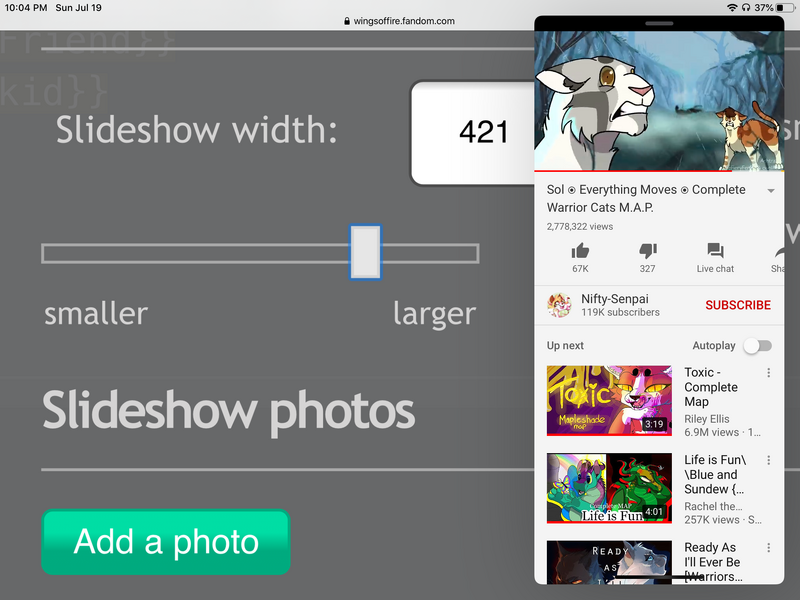800x600 pixels.
Task: Toggle the Autoplay switch
Action: tap(758, 346)
